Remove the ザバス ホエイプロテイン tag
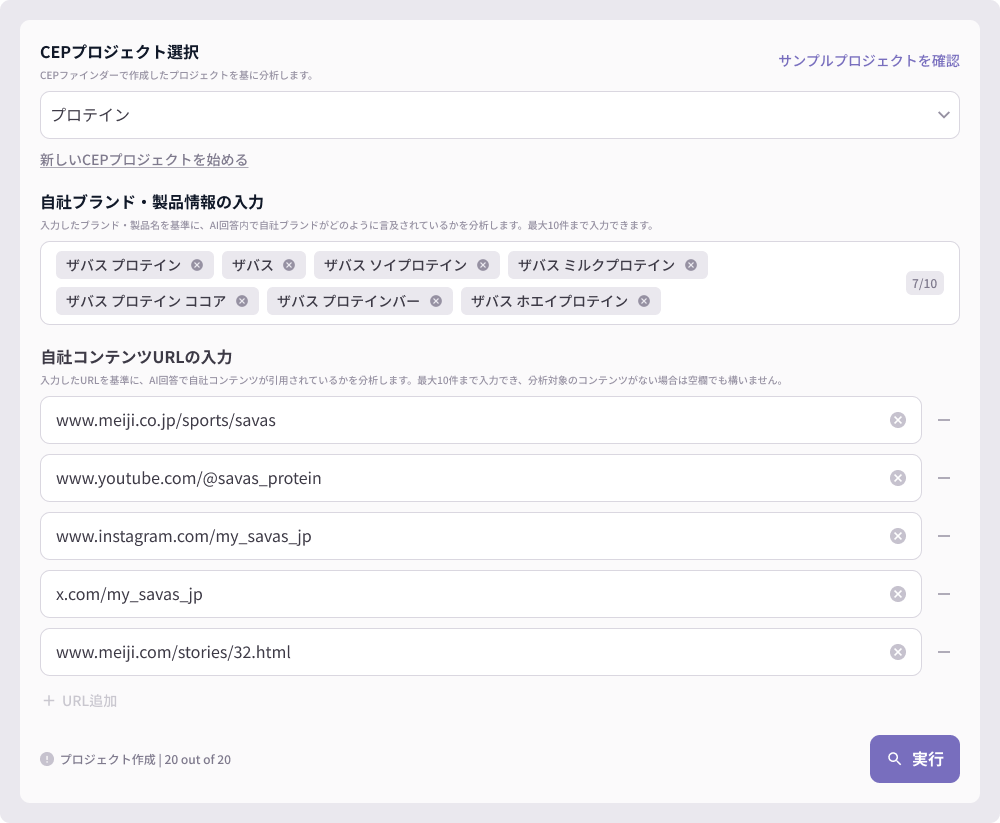Screen dimensions: 1000x823 point(643,301)
